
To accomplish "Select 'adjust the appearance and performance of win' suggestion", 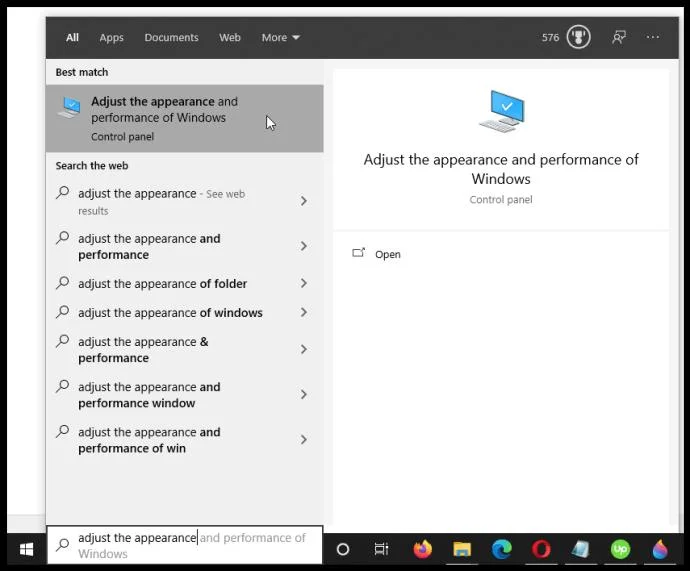I will point(184,440).
